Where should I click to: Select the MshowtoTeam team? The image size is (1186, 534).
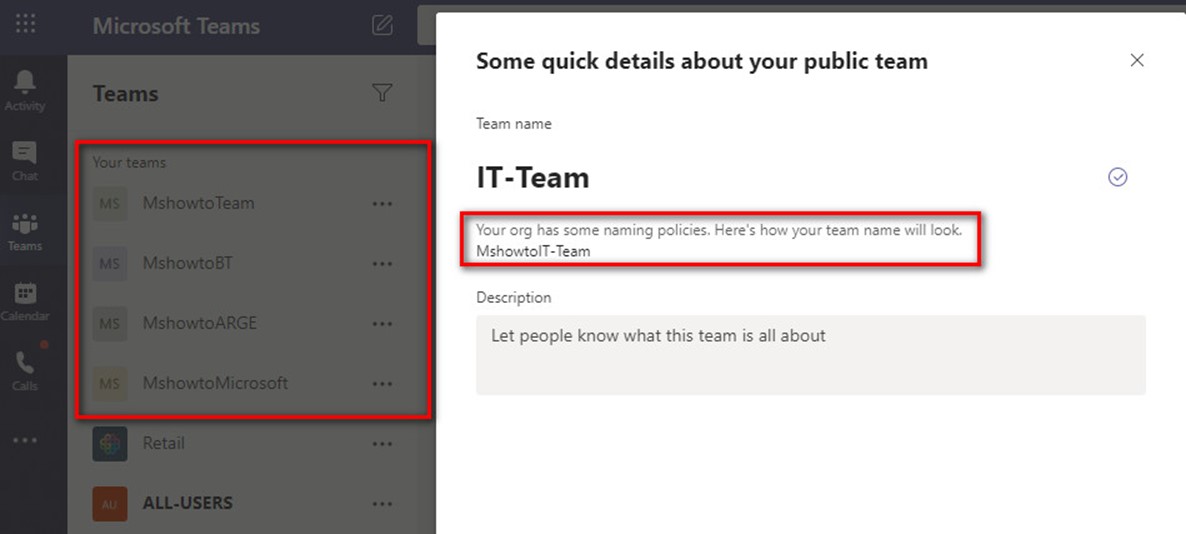click(199, 203)
